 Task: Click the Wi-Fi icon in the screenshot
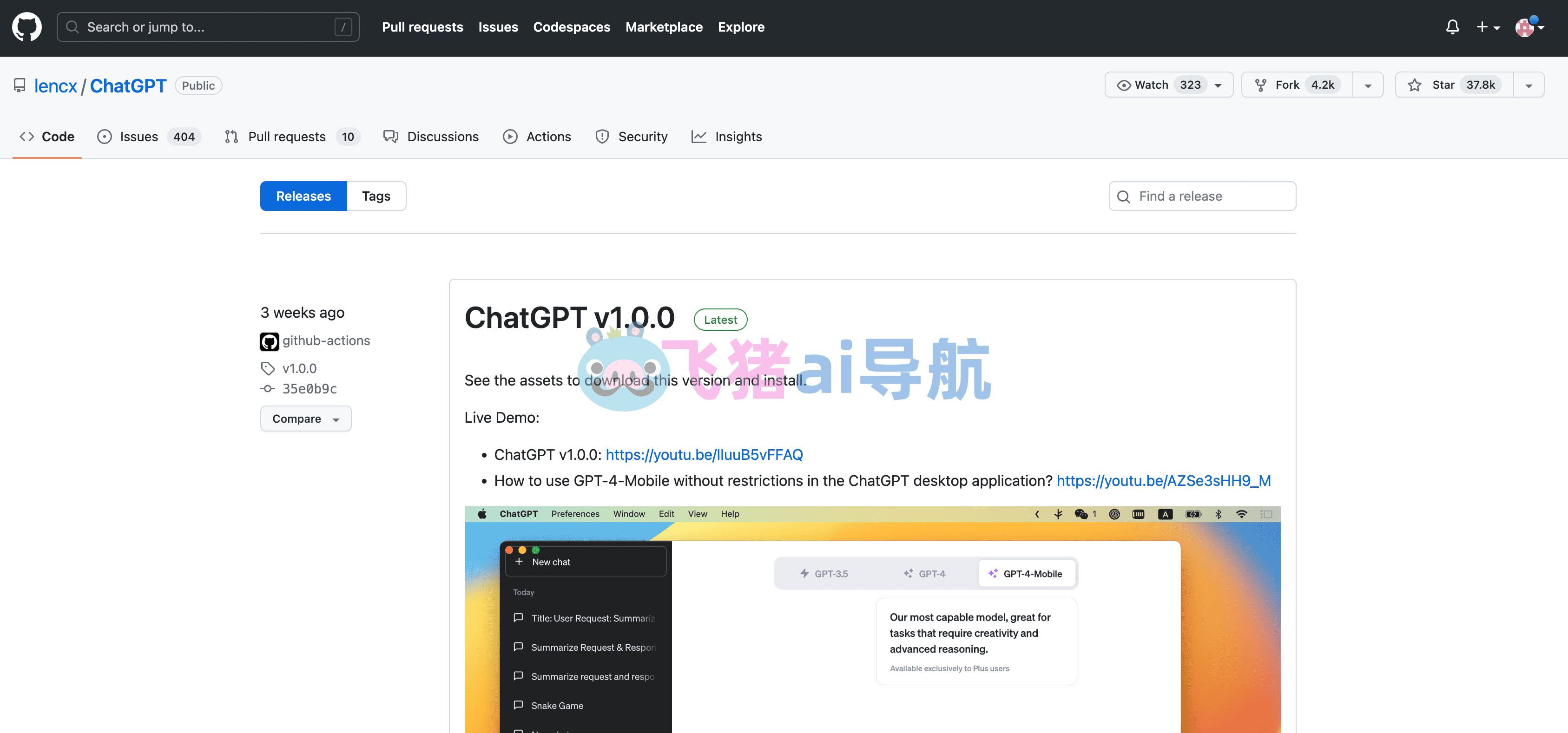(1241, 514)
